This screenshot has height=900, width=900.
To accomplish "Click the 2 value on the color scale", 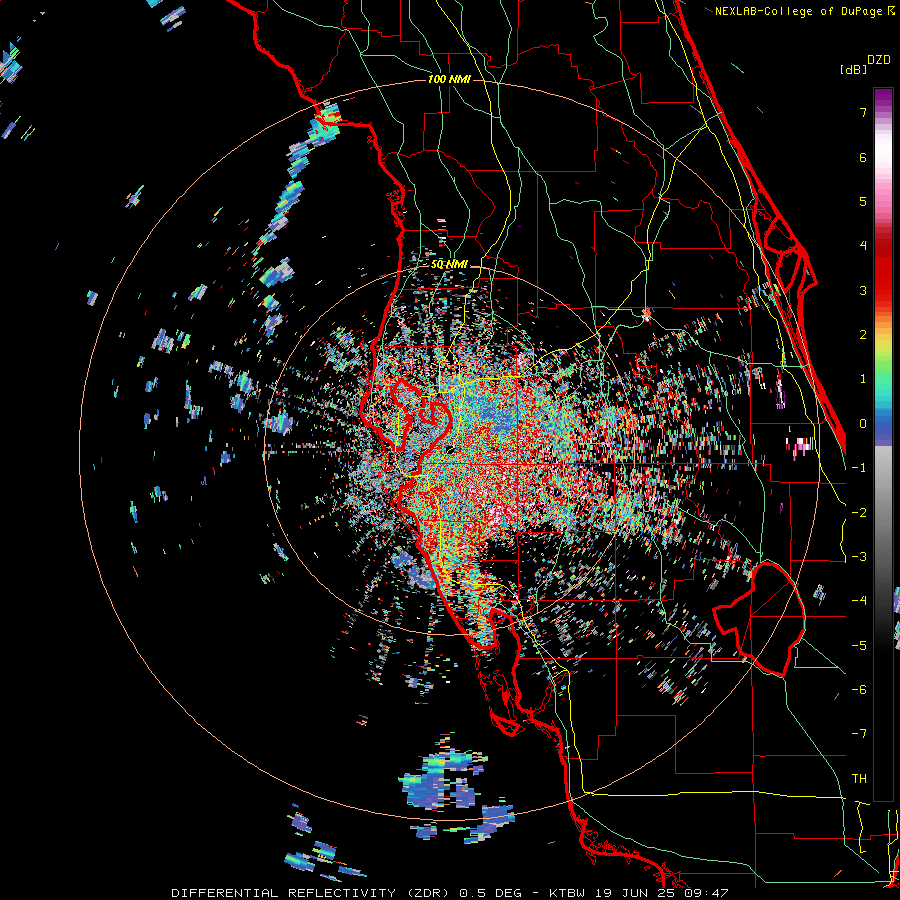I will coord(863,335).
